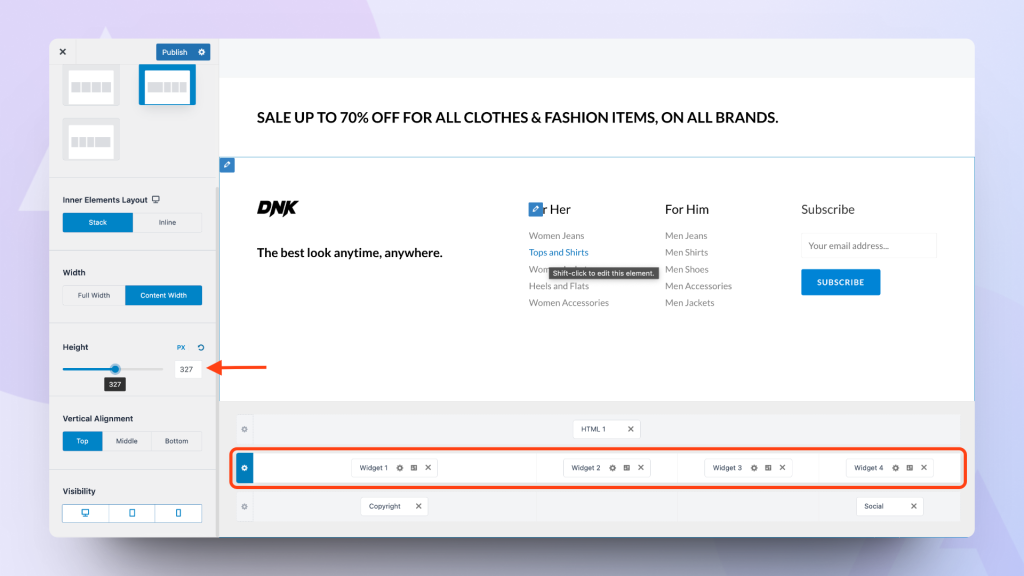
Task: Open settings gear for the Copyright row
Action: coord(244,506)
